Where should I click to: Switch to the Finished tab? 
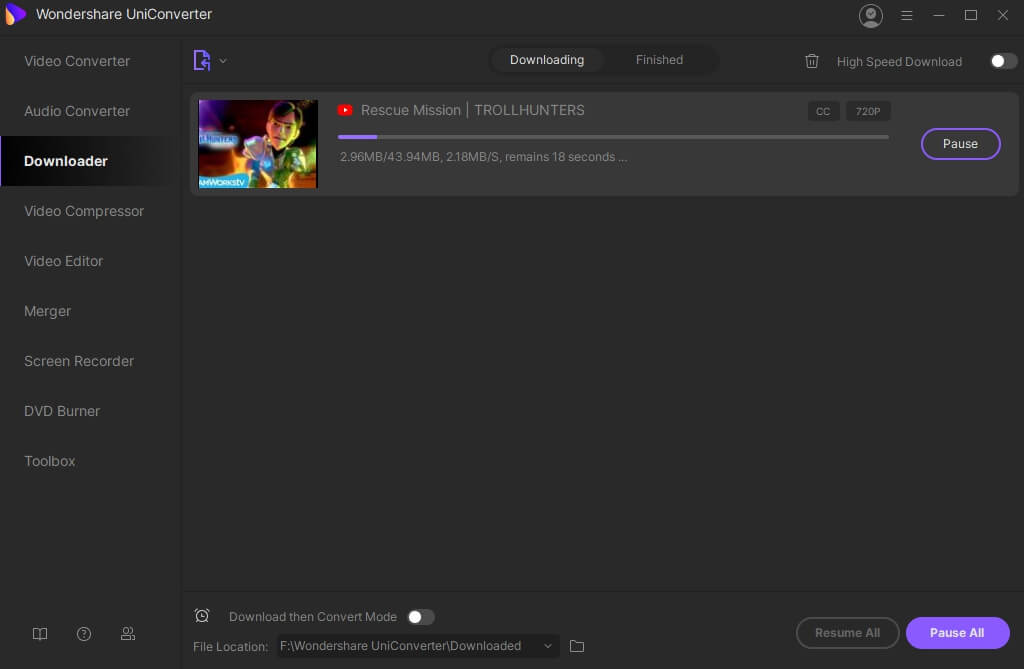pos(659,60)
